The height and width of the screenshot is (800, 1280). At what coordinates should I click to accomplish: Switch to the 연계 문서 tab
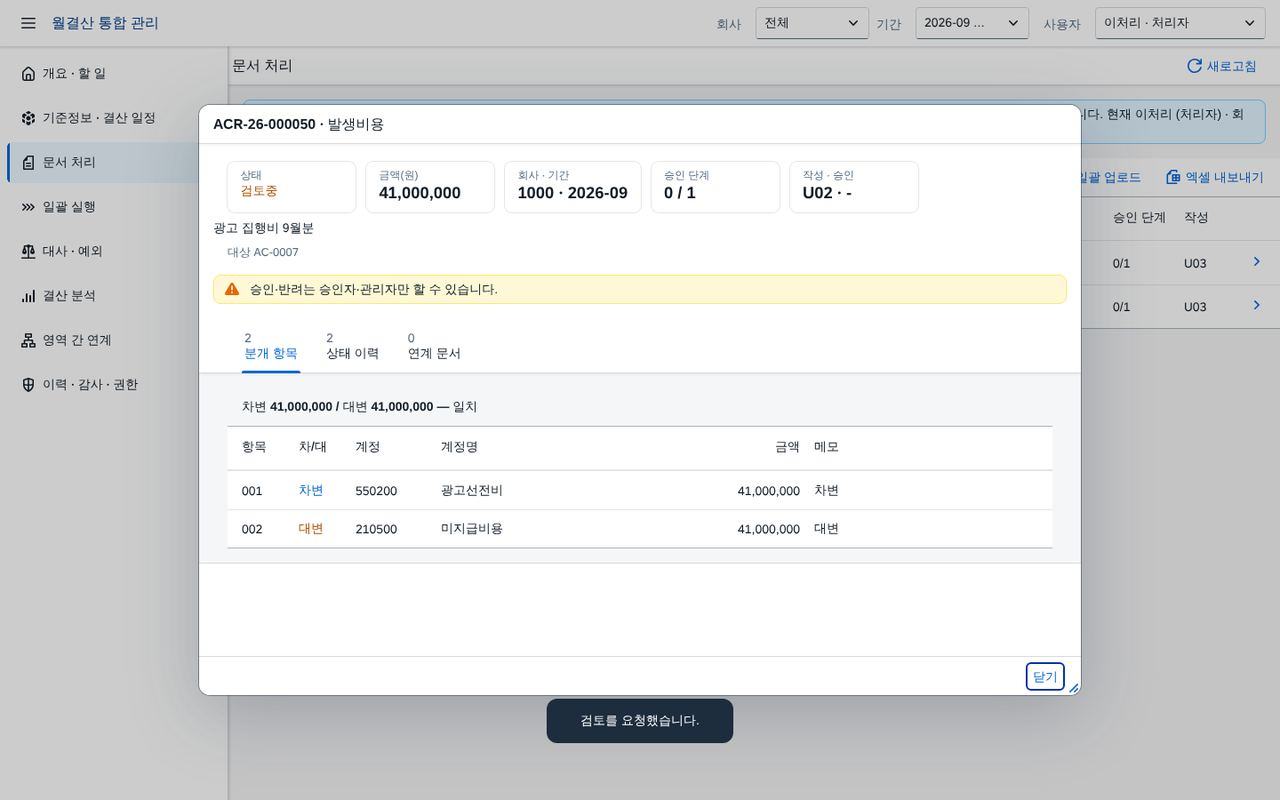(x=434, y=346)
